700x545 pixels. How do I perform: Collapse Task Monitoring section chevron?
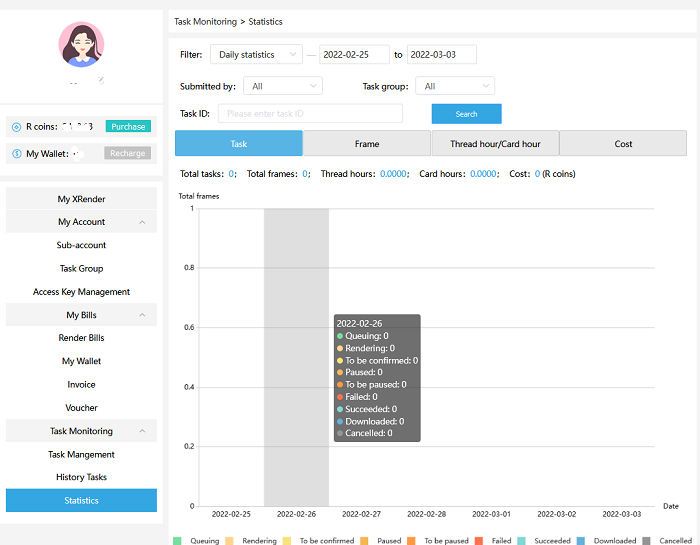142,431
